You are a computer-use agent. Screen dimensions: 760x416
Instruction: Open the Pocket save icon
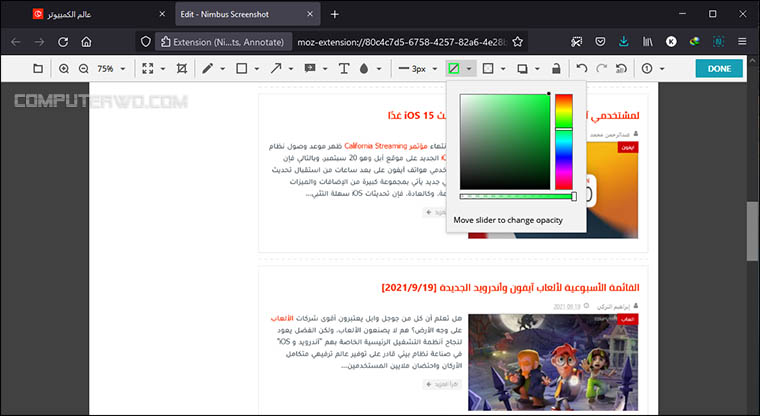(600, 42)
